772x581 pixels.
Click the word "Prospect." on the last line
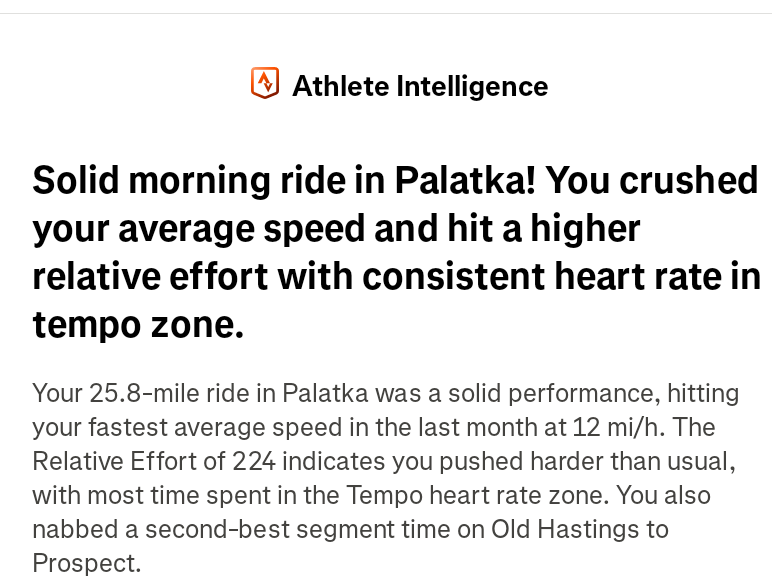click(x=87, y=563)
